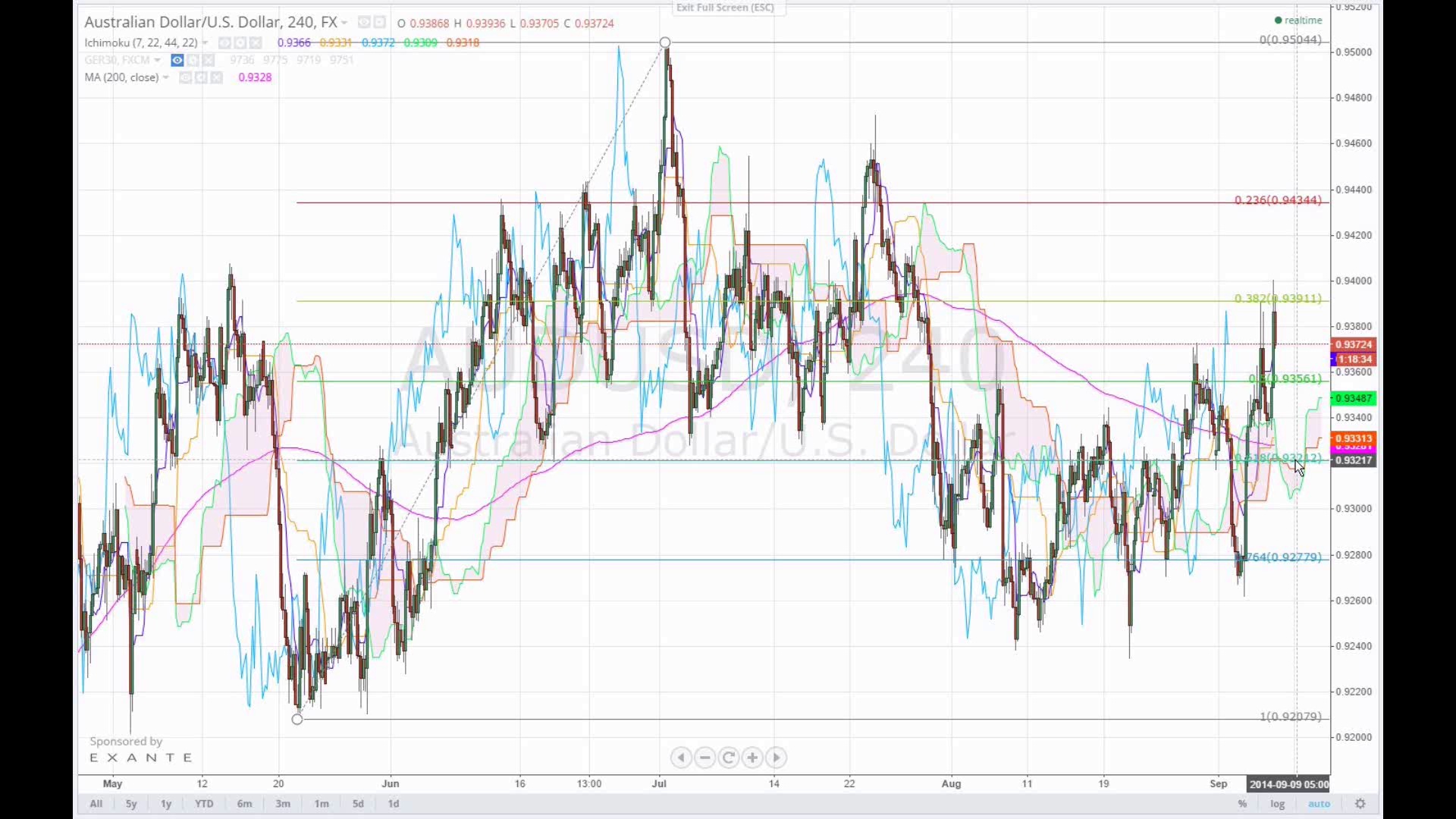This screenshot has width=1456, height=819.
Task: Open MA 200 indicator settings icon
Action: [x=201, y=78]
